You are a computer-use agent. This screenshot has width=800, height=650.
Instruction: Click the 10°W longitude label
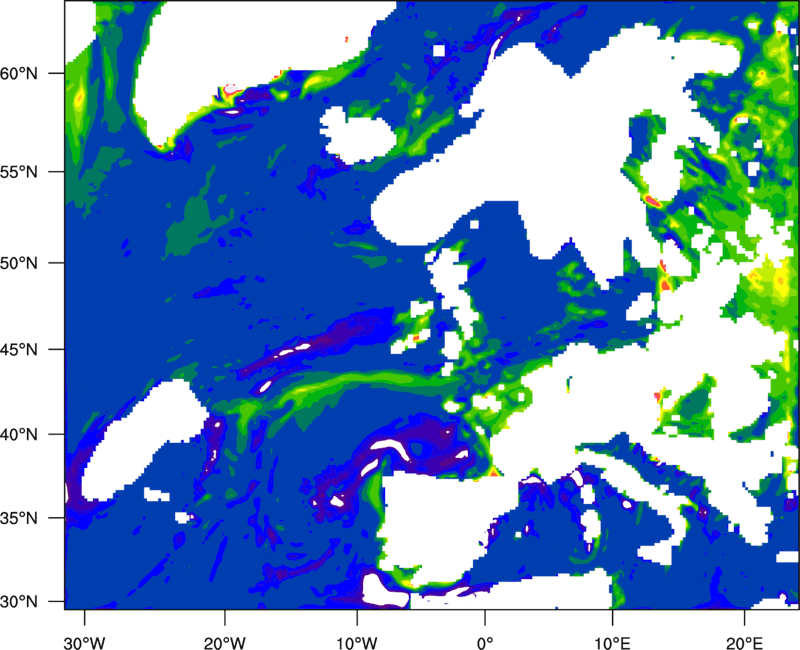(357, 643)
